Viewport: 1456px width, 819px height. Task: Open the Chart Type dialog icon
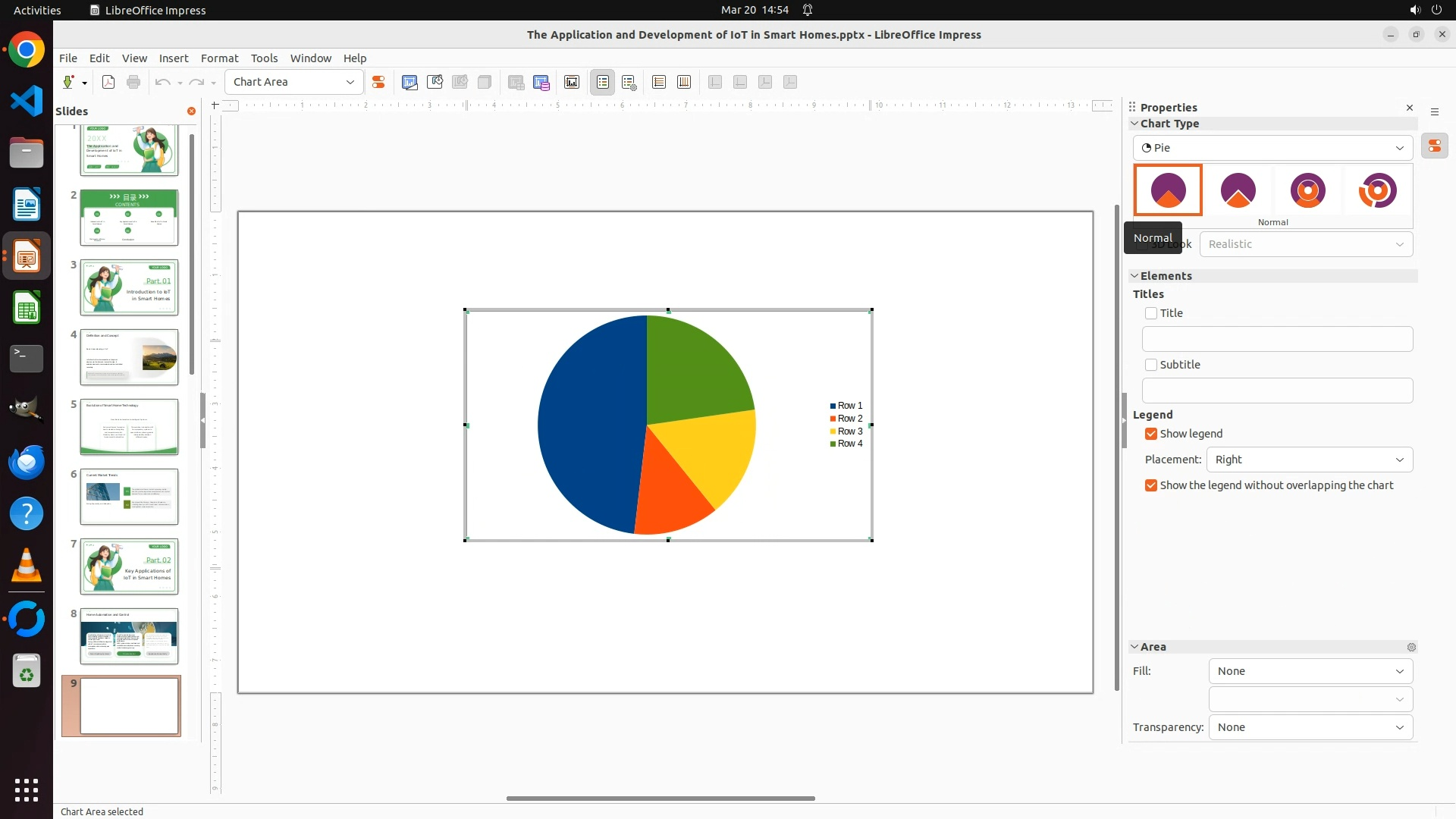[409, 82]
